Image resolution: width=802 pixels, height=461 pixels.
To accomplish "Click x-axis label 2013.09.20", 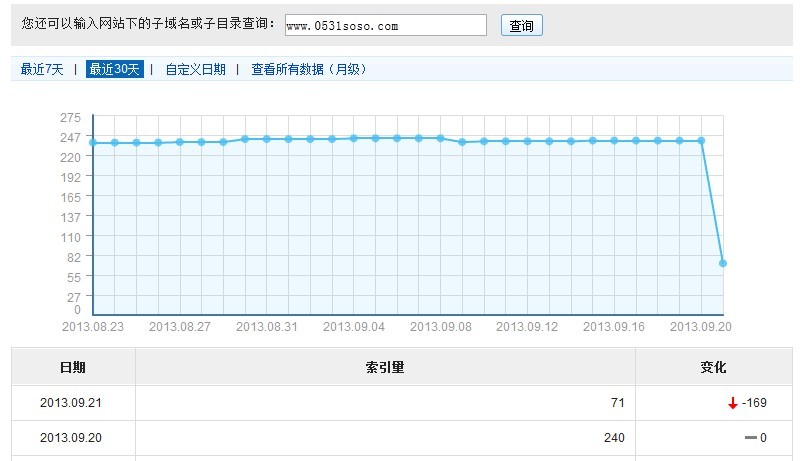I will [701, 326].
